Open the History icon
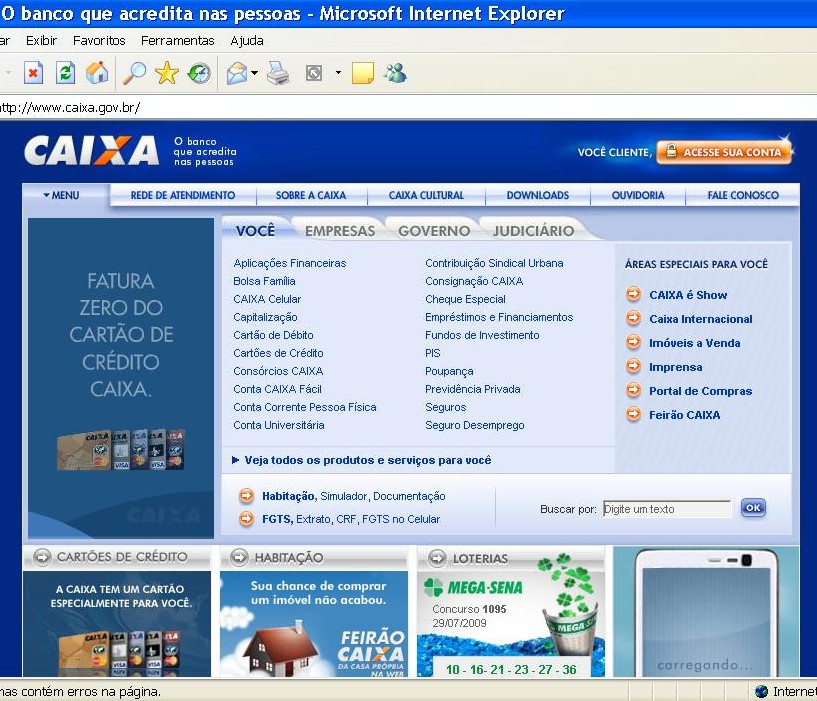817x701 pixels. point(199,73)
